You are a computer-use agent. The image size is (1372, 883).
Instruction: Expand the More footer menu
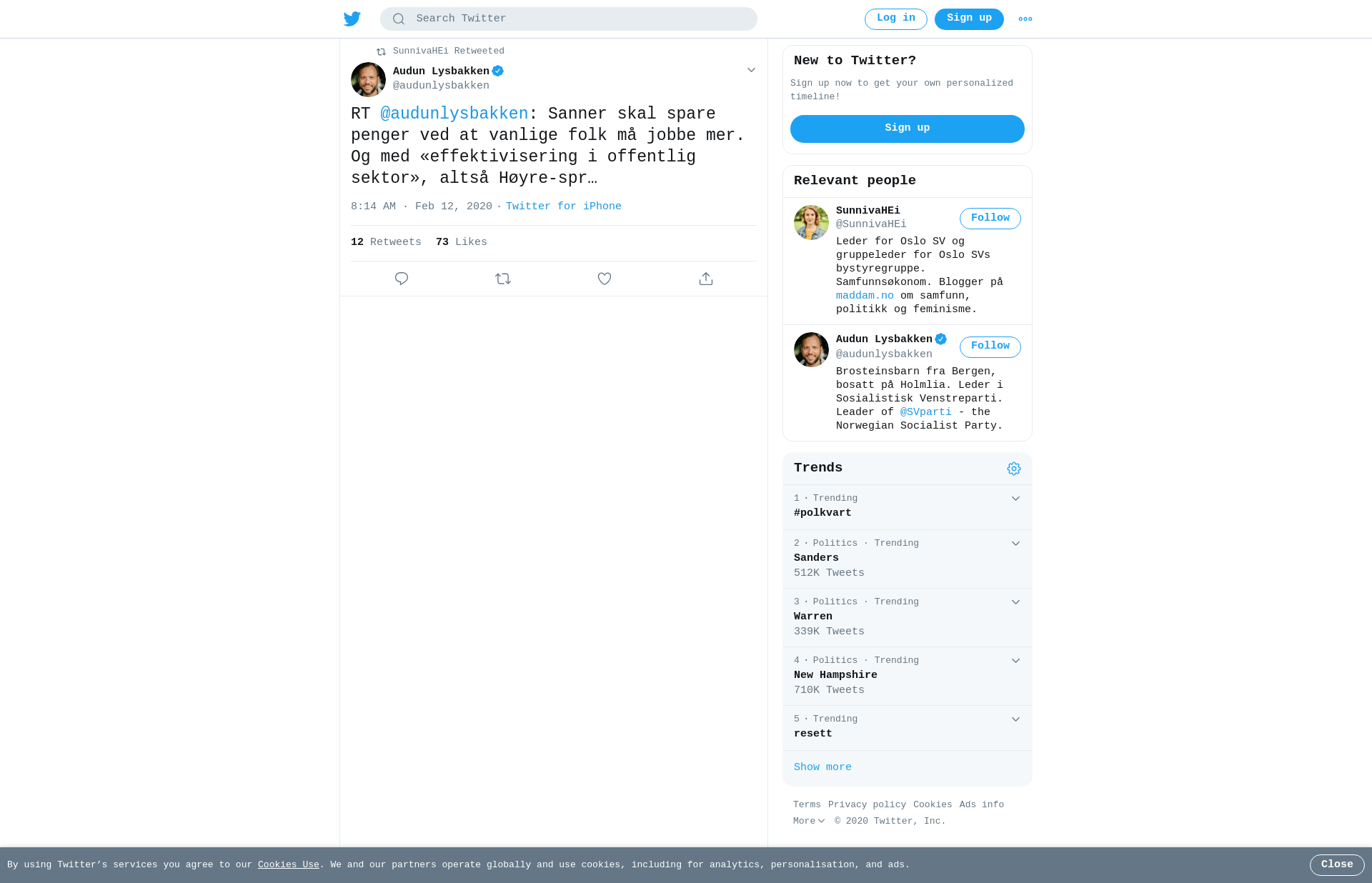tap(809, 822)
